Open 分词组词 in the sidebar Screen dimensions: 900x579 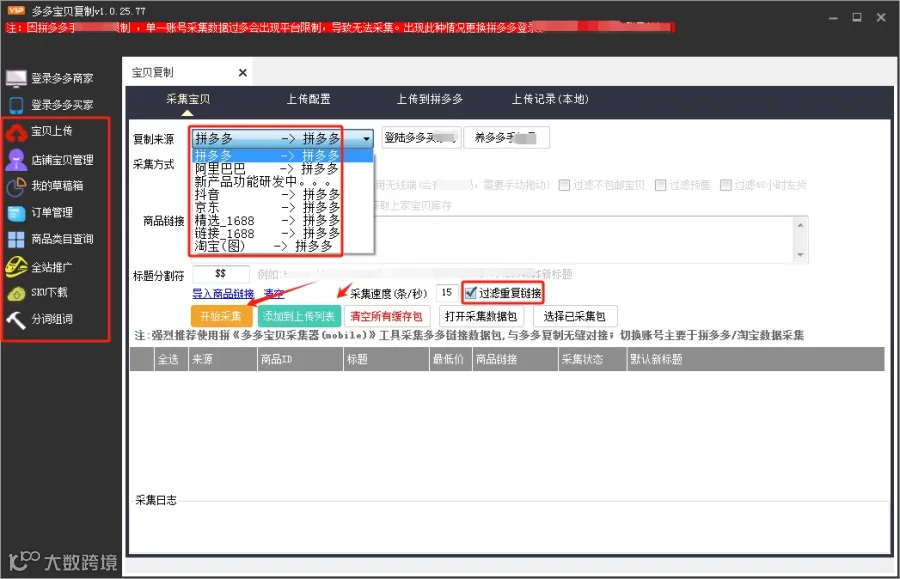click(x=52, y=318)
